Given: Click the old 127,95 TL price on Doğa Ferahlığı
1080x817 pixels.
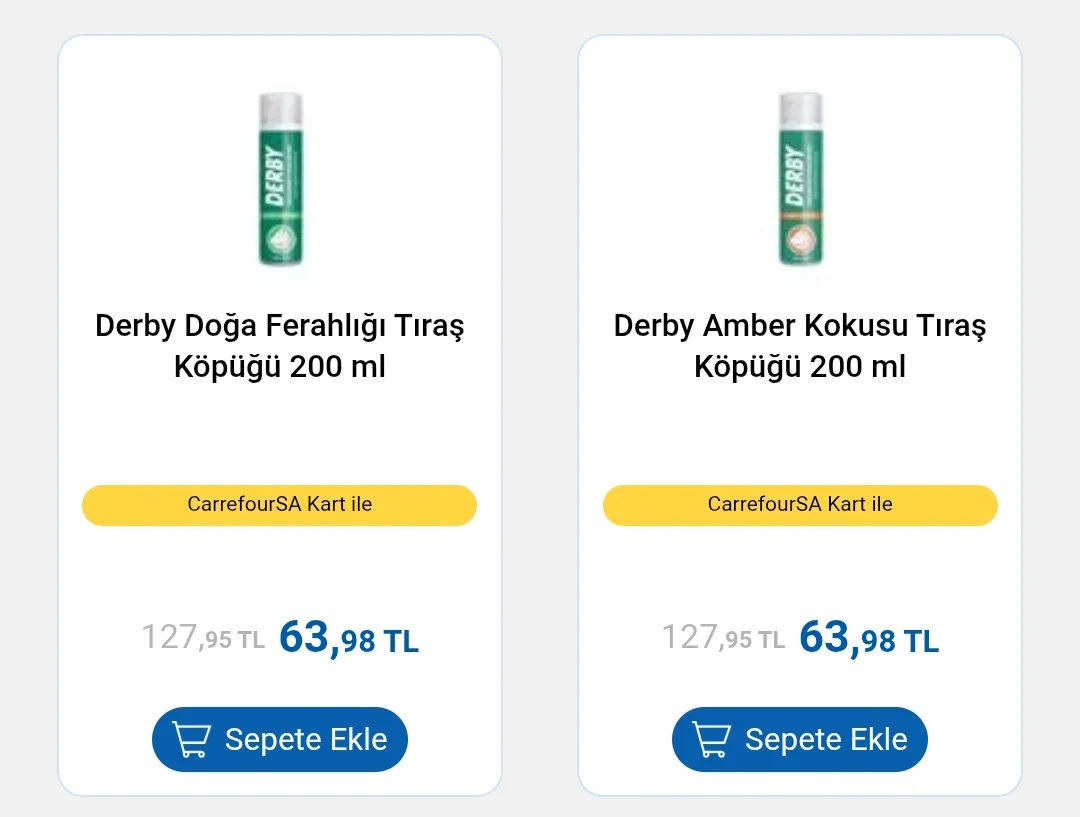Looking at the screenshot, I should [x=203, y=637].
